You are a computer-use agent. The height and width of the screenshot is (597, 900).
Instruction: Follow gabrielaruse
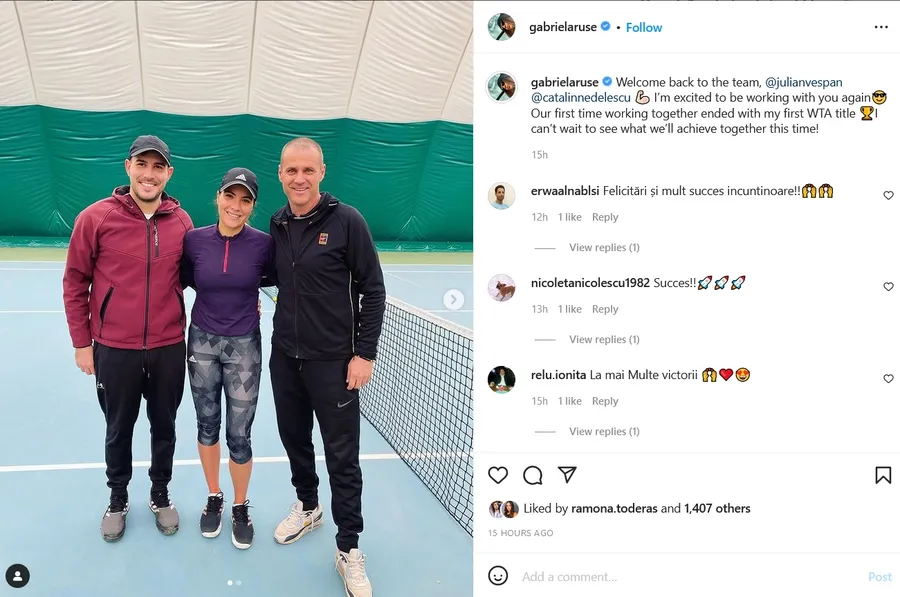(643, 27)
